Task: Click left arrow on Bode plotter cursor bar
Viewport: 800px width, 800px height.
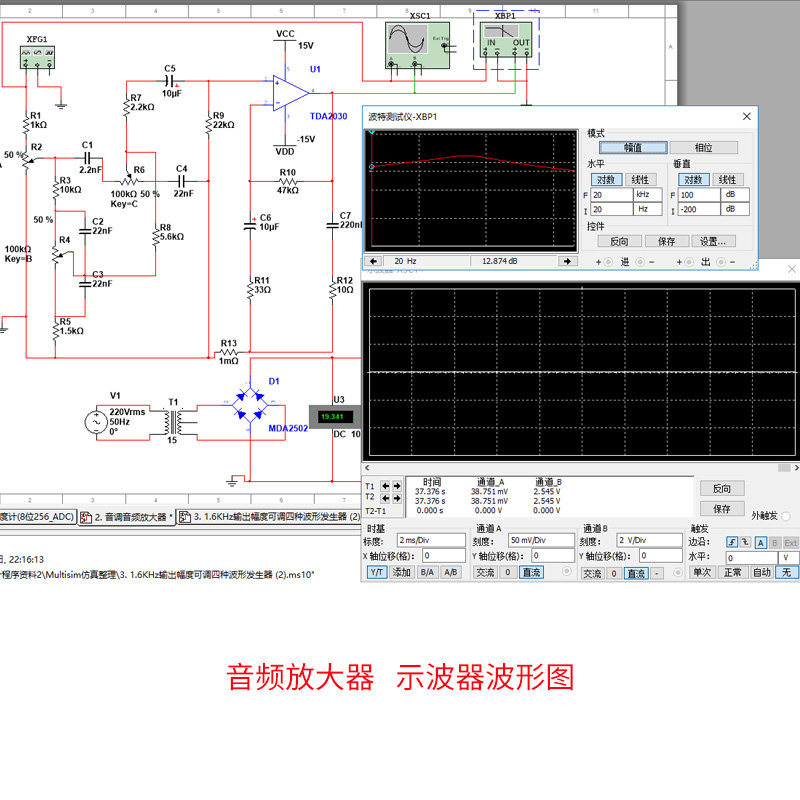Action: coord(373,261)
